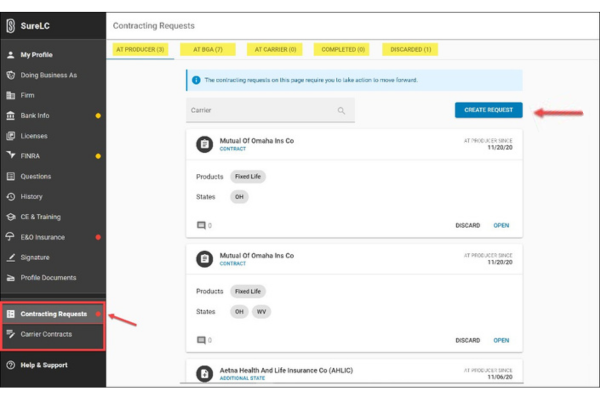The width and height of the screenshot is (600, 400).
Task: Open the OH-only Mutual Of Omaha request
Action: click(x=501, y=225)
